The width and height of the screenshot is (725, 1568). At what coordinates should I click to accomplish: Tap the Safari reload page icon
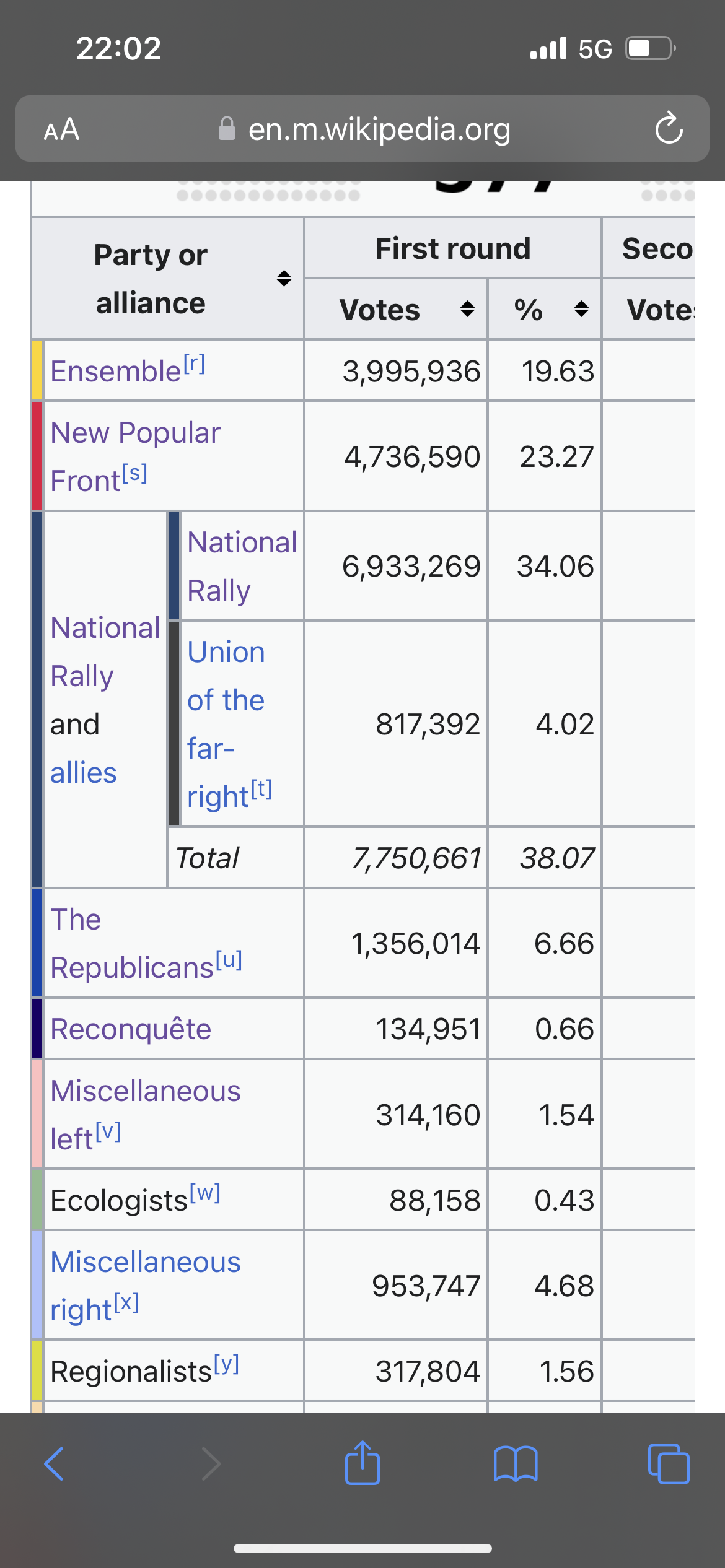[669, 128]
